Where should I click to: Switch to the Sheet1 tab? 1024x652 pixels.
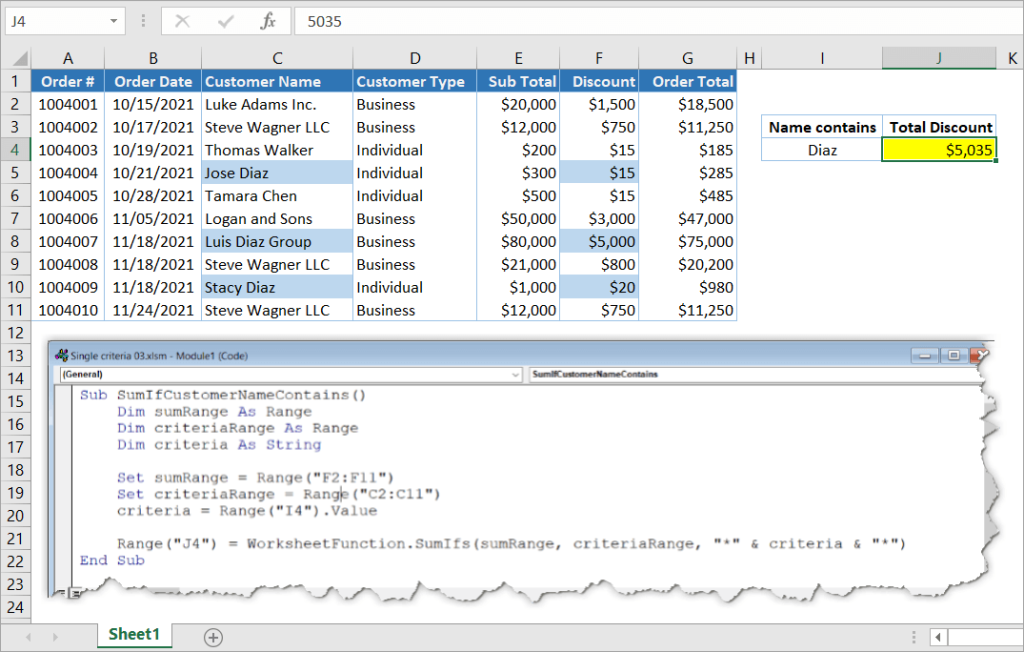(x=134, y=634)
